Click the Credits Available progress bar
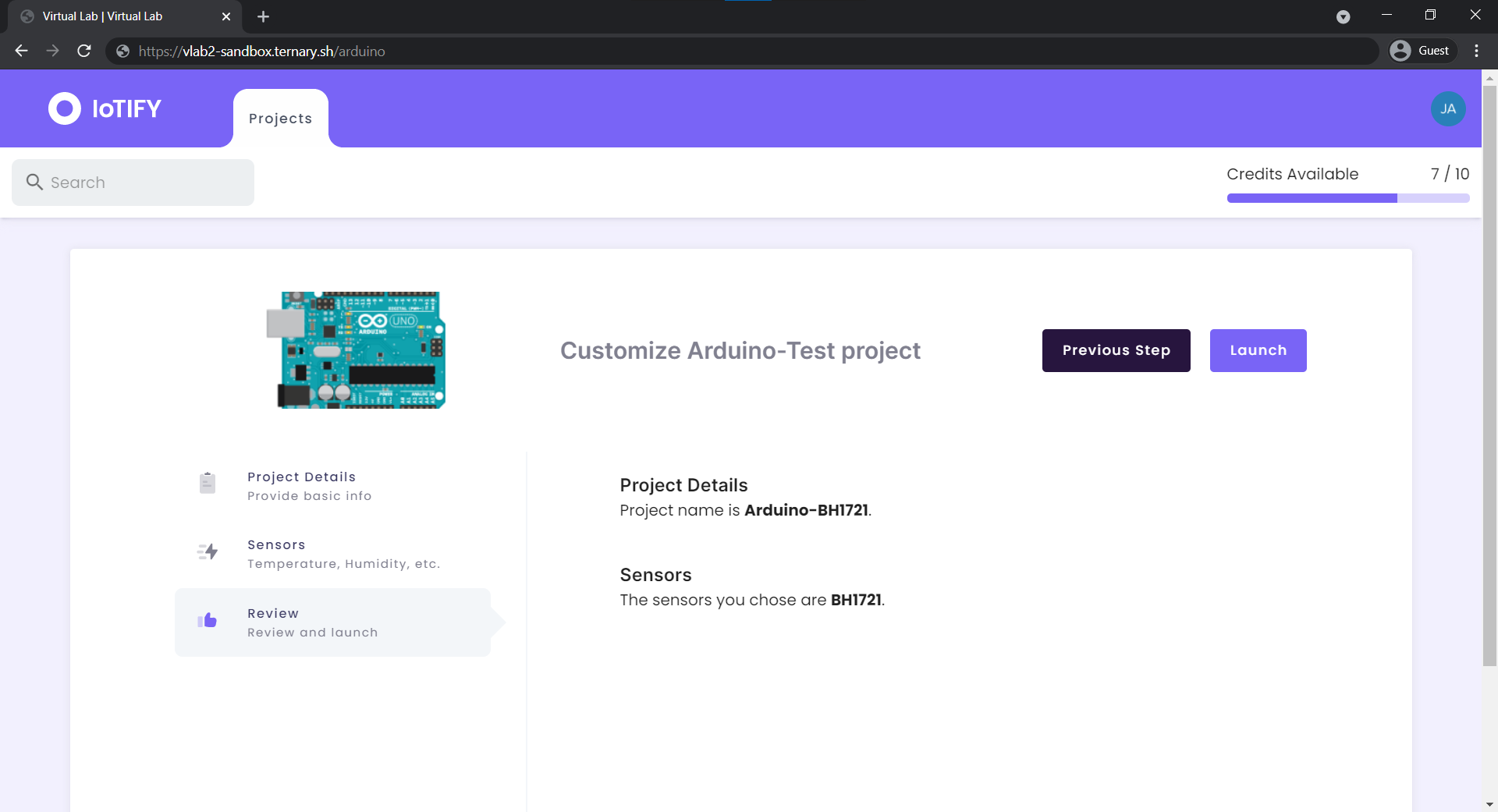1498x812 pixels. 1347,198
